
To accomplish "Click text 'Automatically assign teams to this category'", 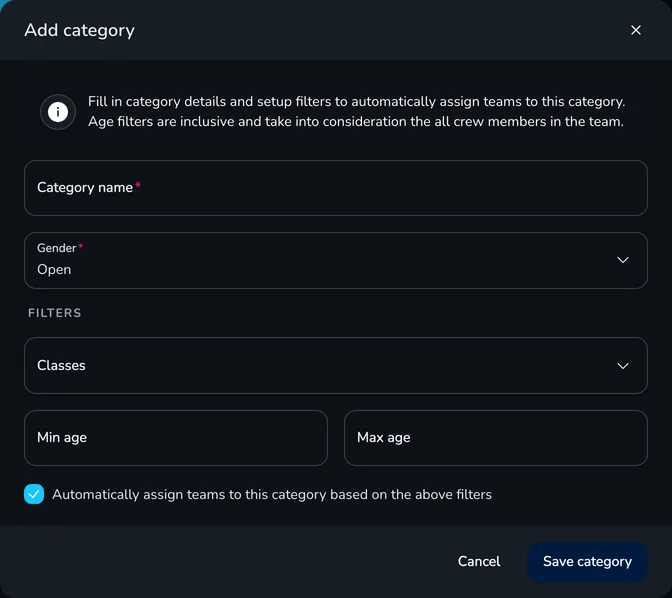I will [x=189, y=494].
